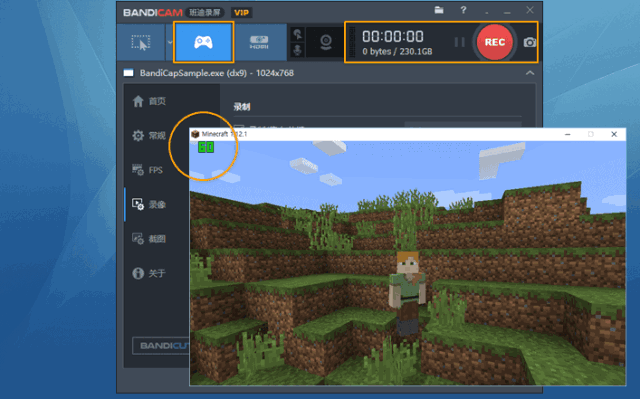The width and height of the screenshot is (640, 399).
Task: Open help question mark icon
Action: (463, 10)
